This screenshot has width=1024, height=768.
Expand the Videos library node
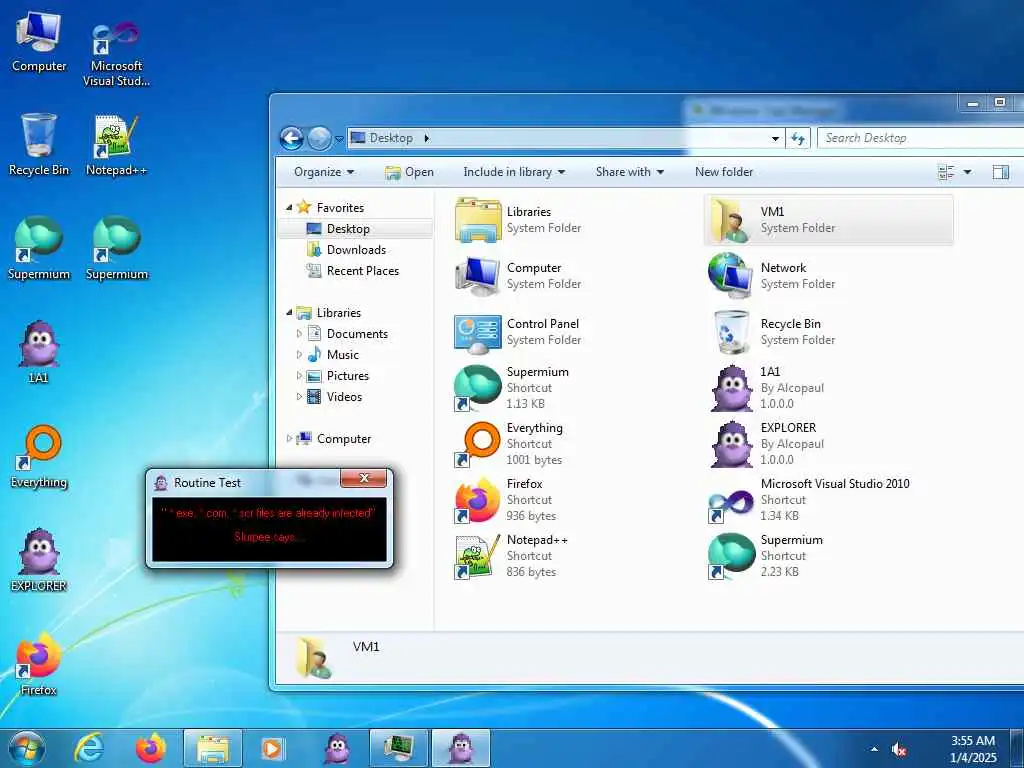click(299, 396)
